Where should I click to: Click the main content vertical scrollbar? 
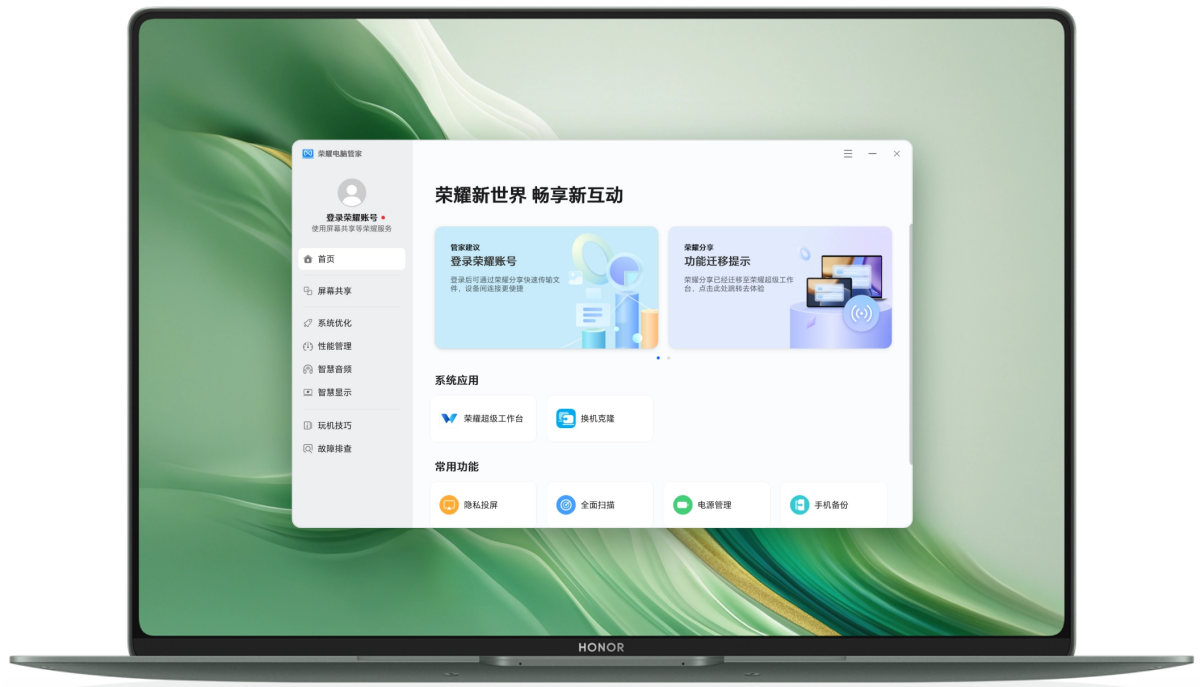pos(910,343)
